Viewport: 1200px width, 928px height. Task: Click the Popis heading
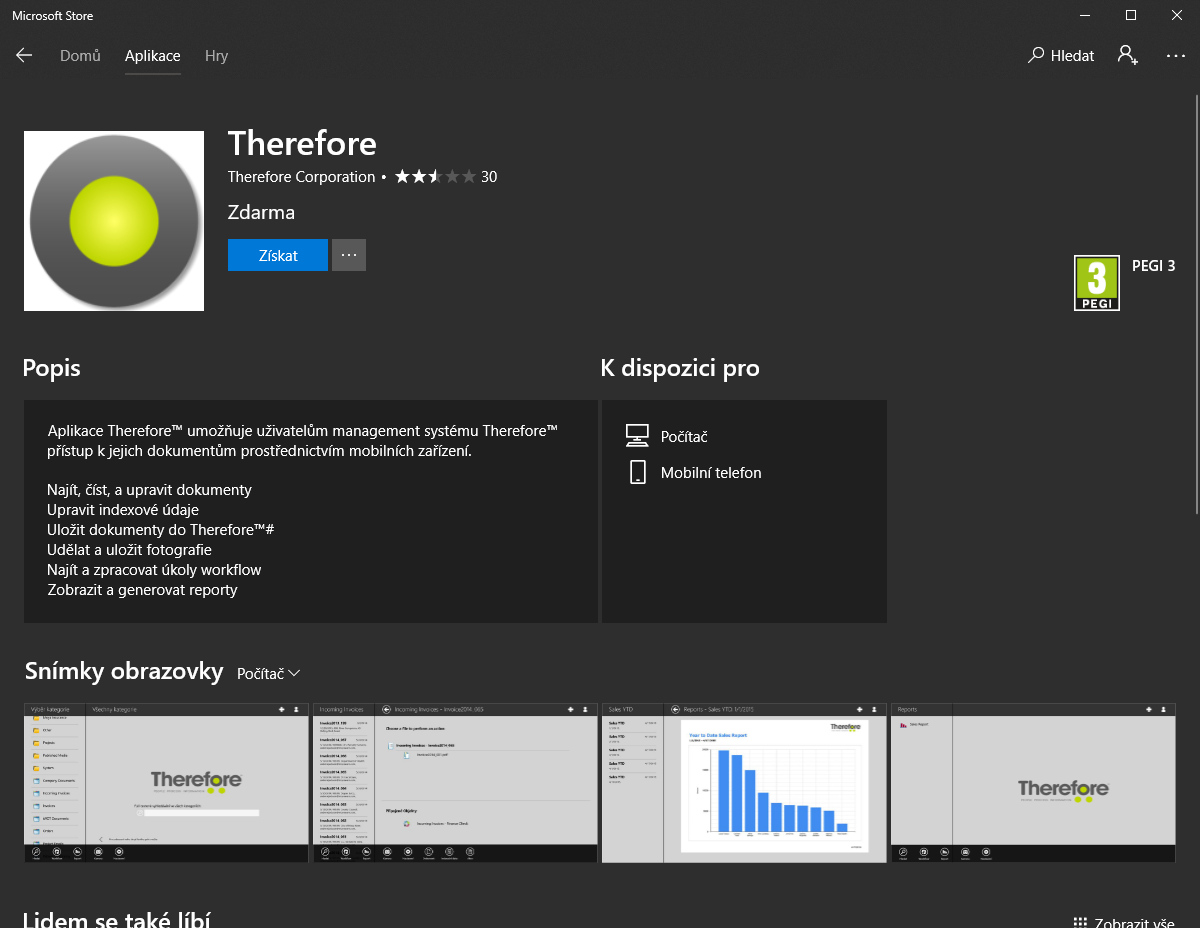coord(52,368)
